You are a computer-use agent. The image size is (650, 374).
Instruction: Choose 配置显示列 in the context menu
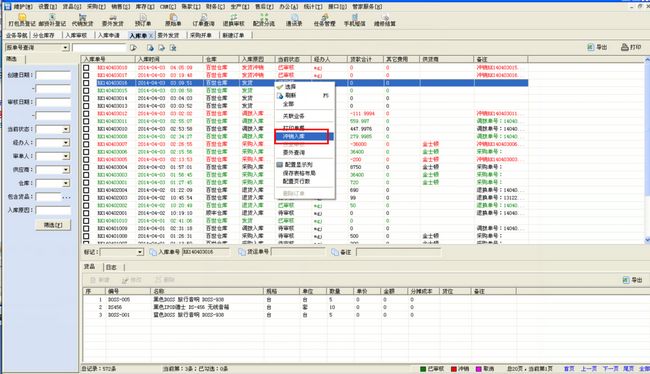tap(304, 165)
